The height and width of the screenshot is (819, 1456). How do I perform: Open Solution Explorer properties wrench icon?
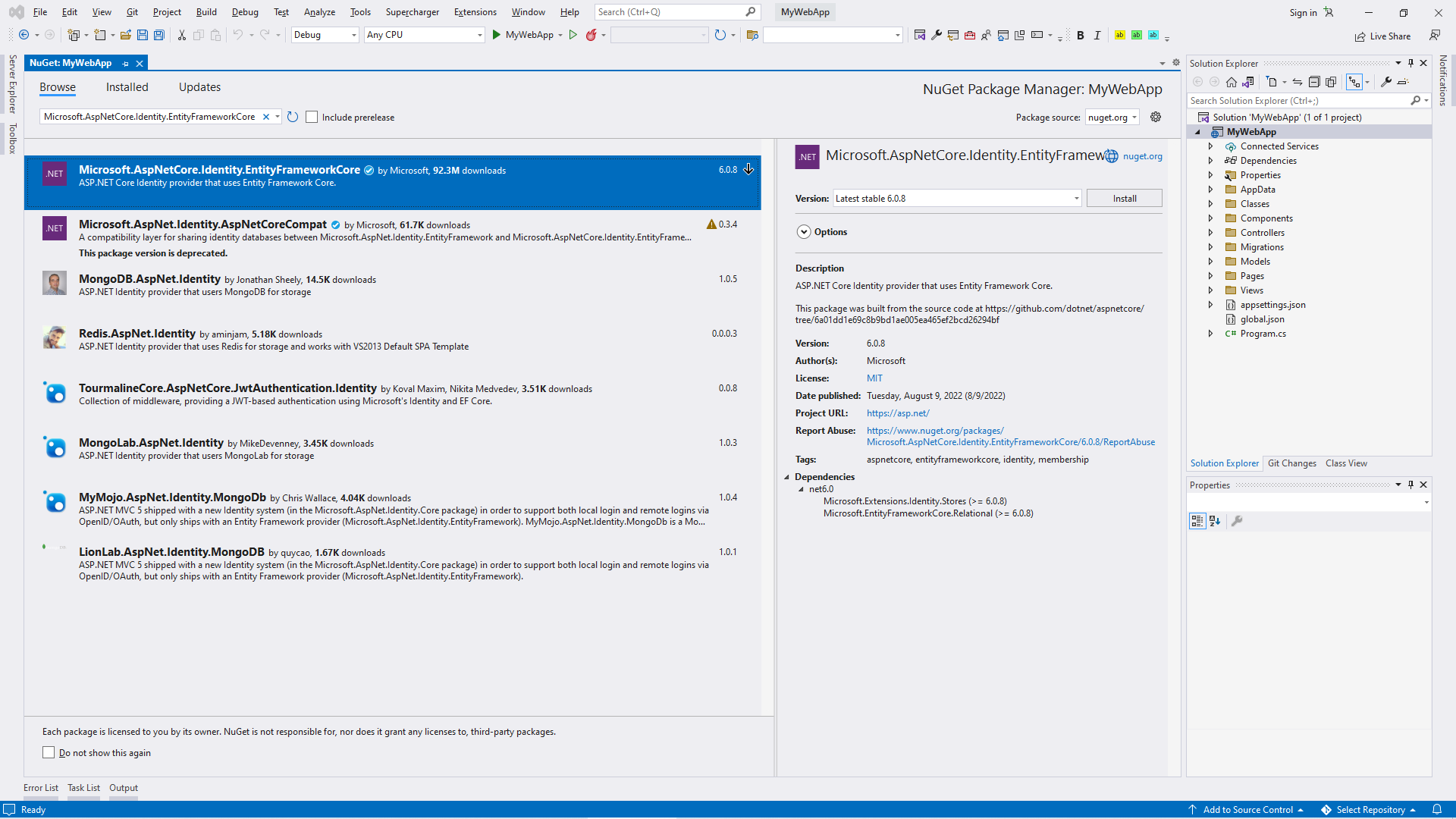(x=1385, y=82)
